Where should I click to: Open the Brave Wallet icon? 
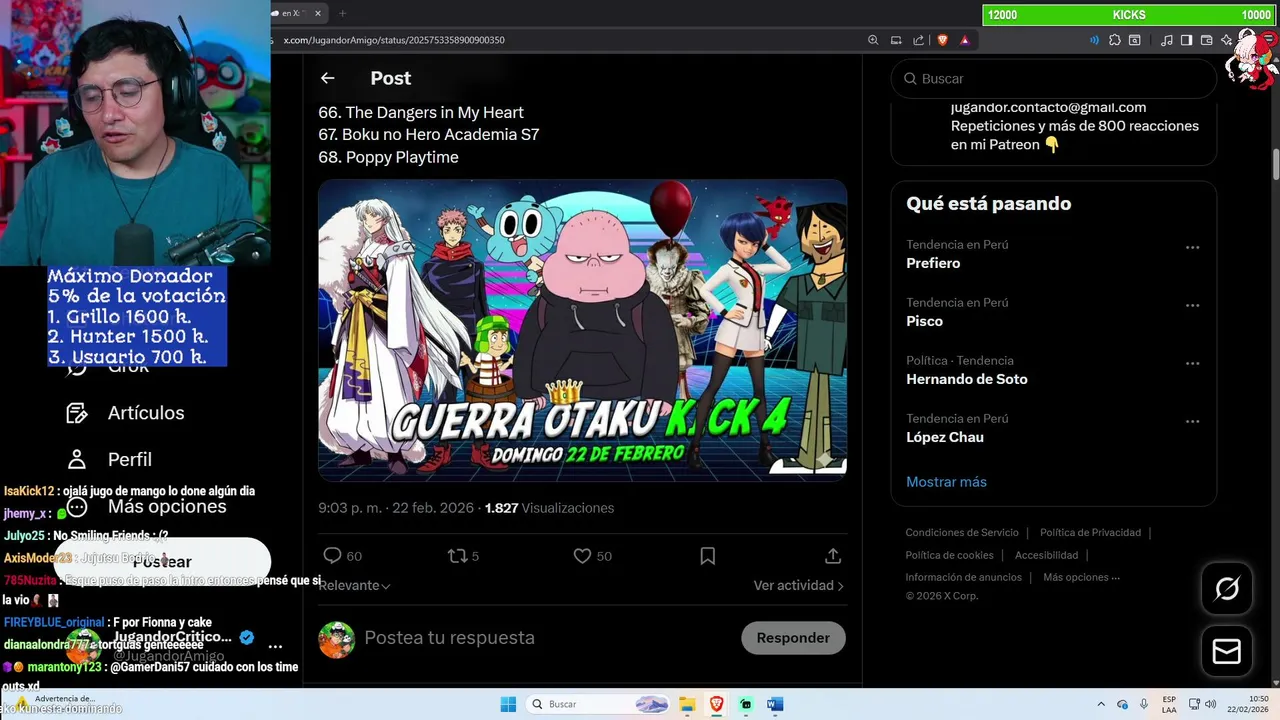(1206, 40)
